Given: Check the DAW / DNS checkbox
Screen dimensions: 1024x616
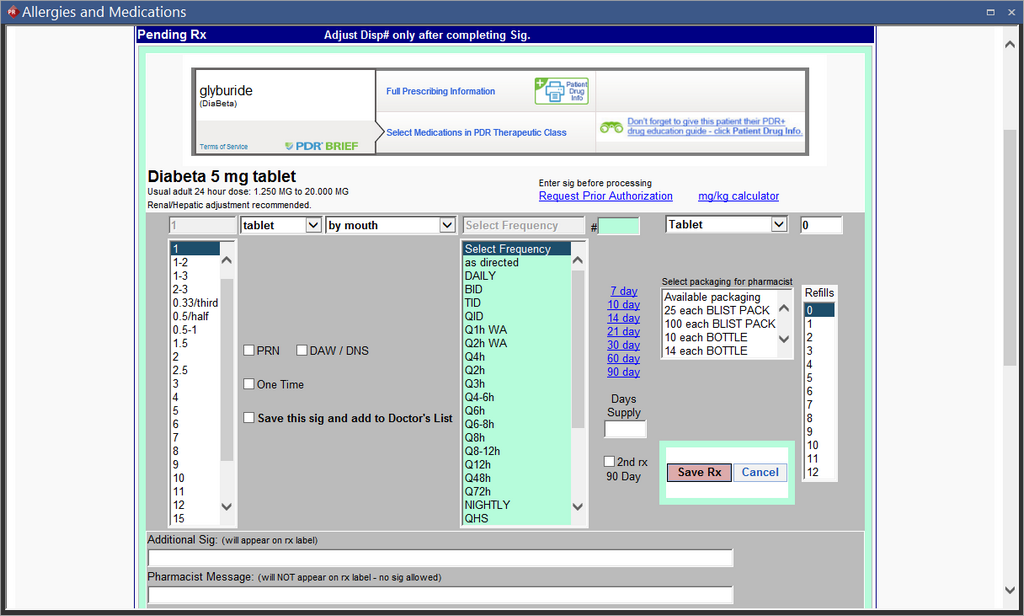Looking at the screenshot, I should 301,351.
